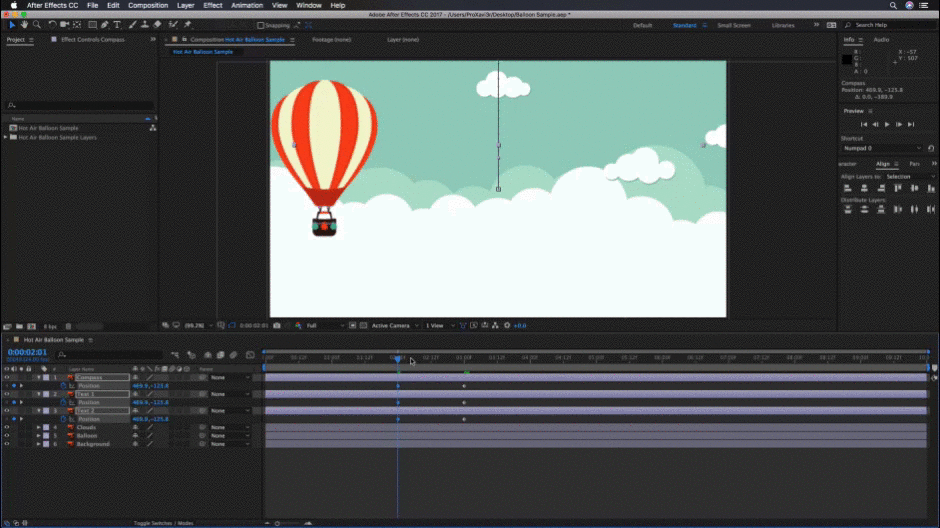Open Compass layer Parent None dropdown

point(230,378)
